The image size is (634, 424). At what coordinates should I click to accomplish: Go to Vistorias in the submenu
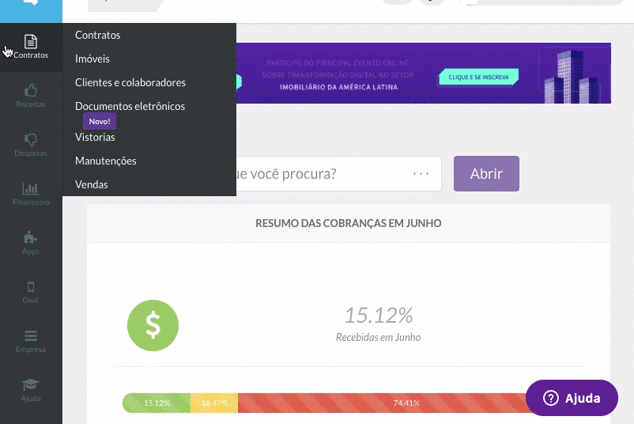(95, 137)
